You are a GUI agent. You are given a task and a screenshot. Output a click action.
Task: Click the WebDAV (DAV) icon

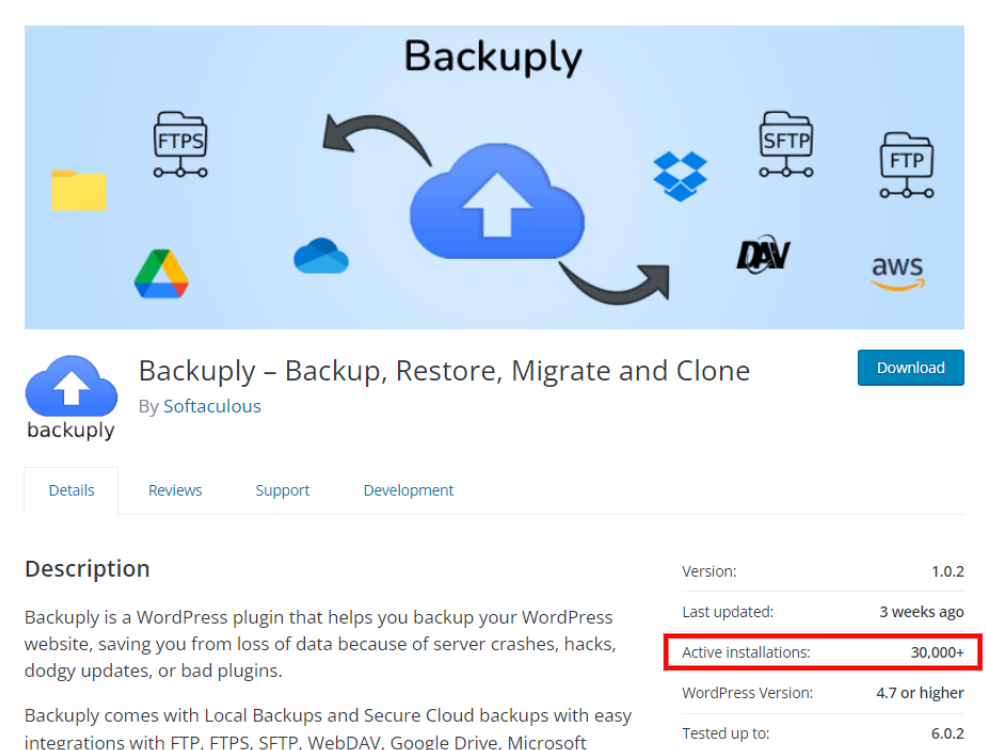pyautogui.click(x=764, y=255)
